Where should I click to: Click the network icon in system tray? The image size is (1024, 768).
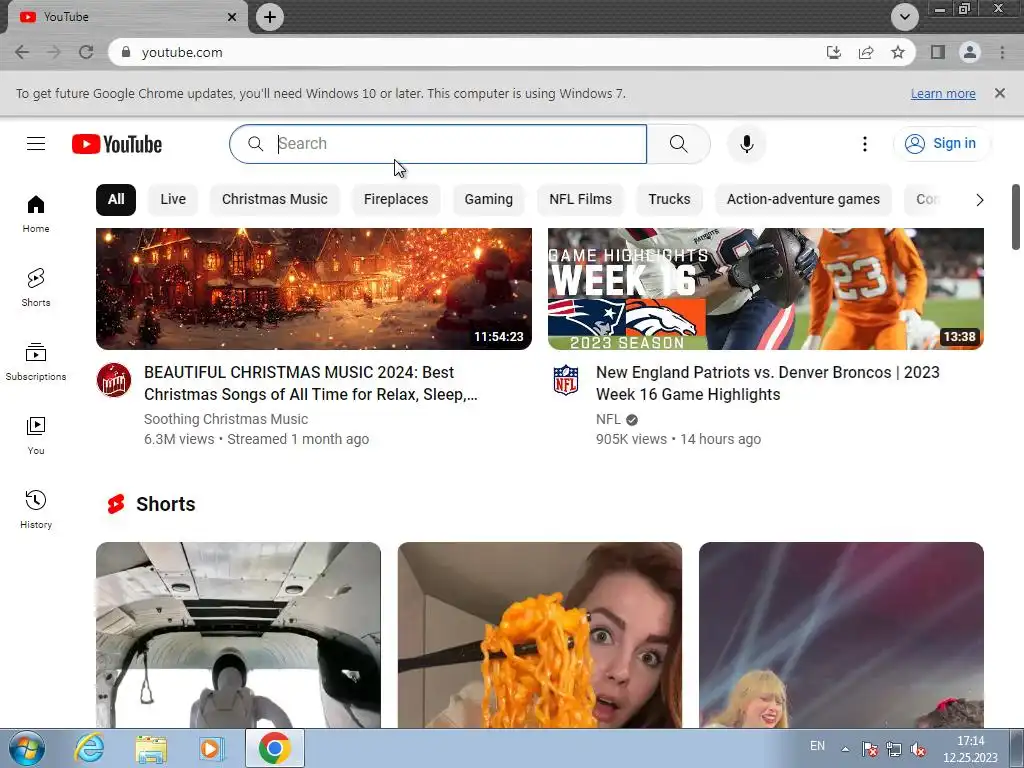[893, 749]
